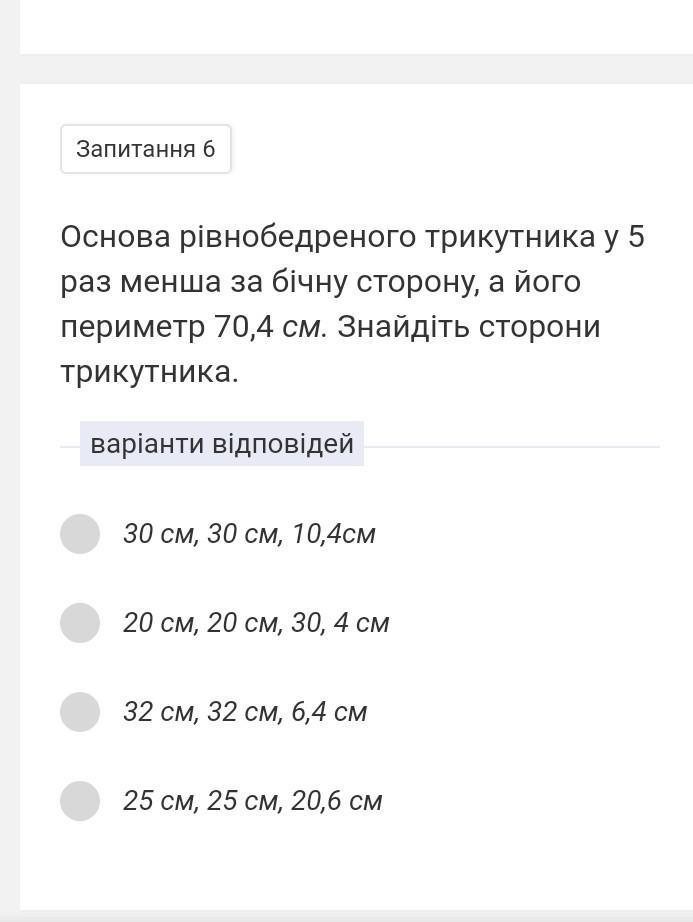Choose radio option 20 см, 20 см, 30, 4 см
This screenshot has height=922, width=693.
click(80, 623)
